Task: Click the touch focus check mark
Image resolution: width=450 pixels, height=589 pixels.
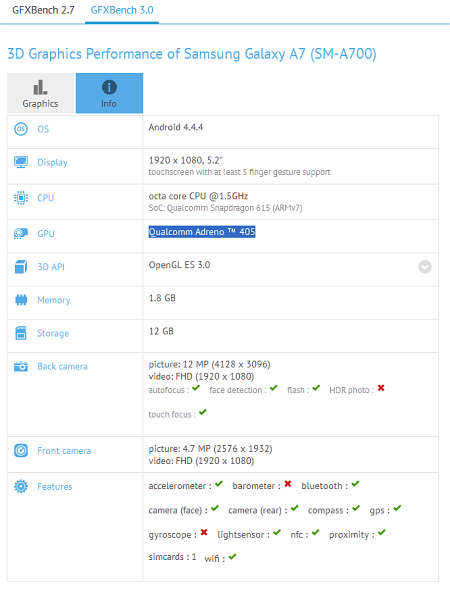Action: [x=202, y=412]
